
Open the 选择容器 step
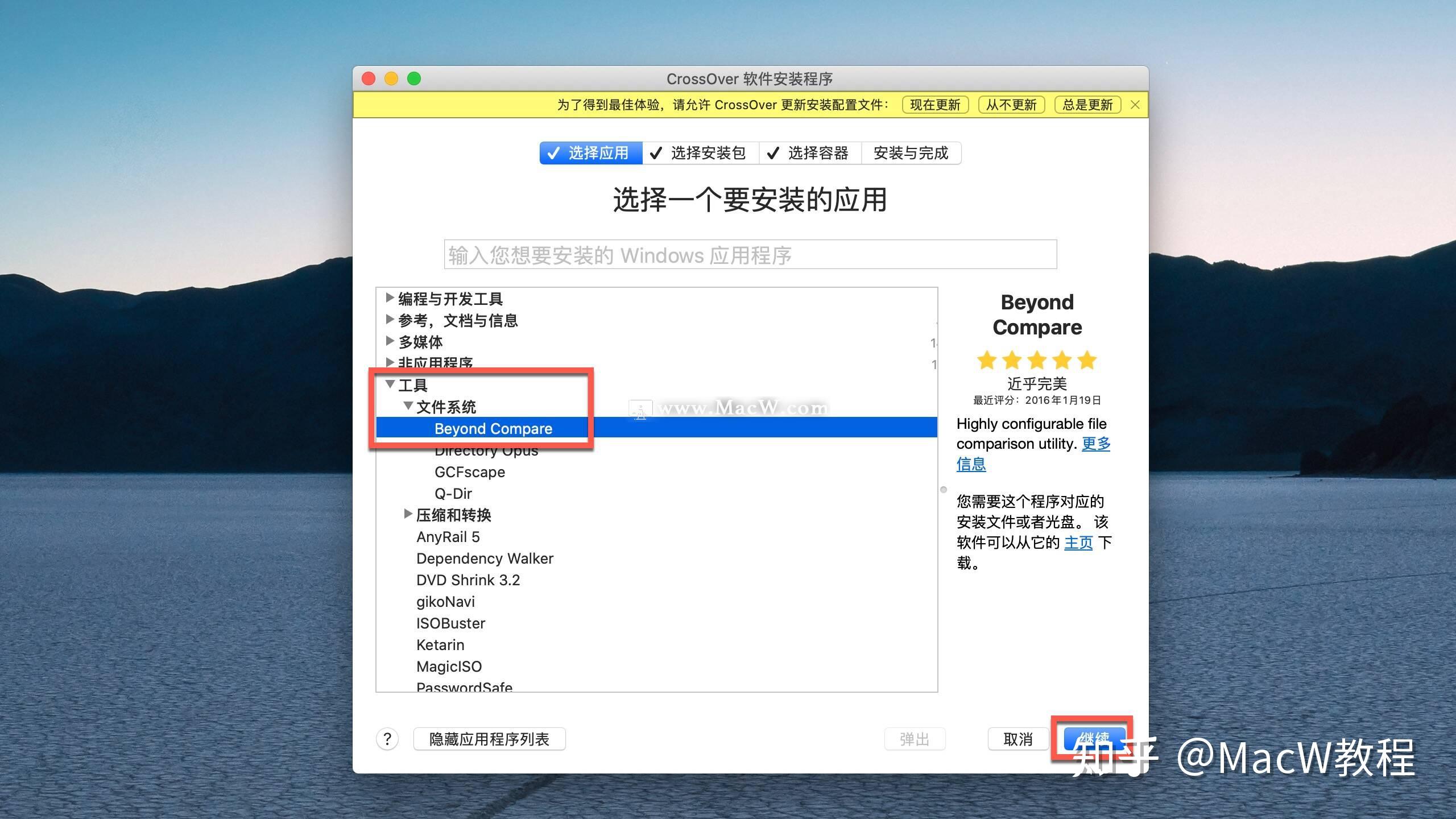pos(818,152)
